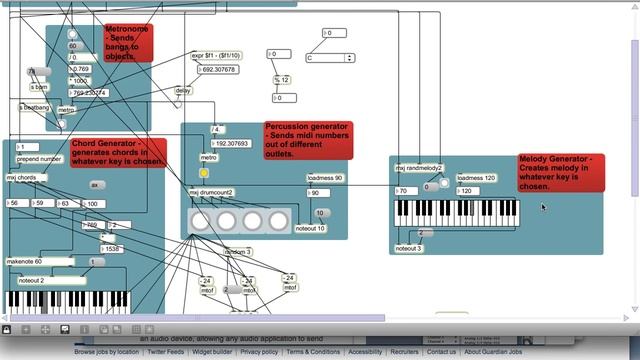Click 'Widget builder' link in browser

click(212, 352)
